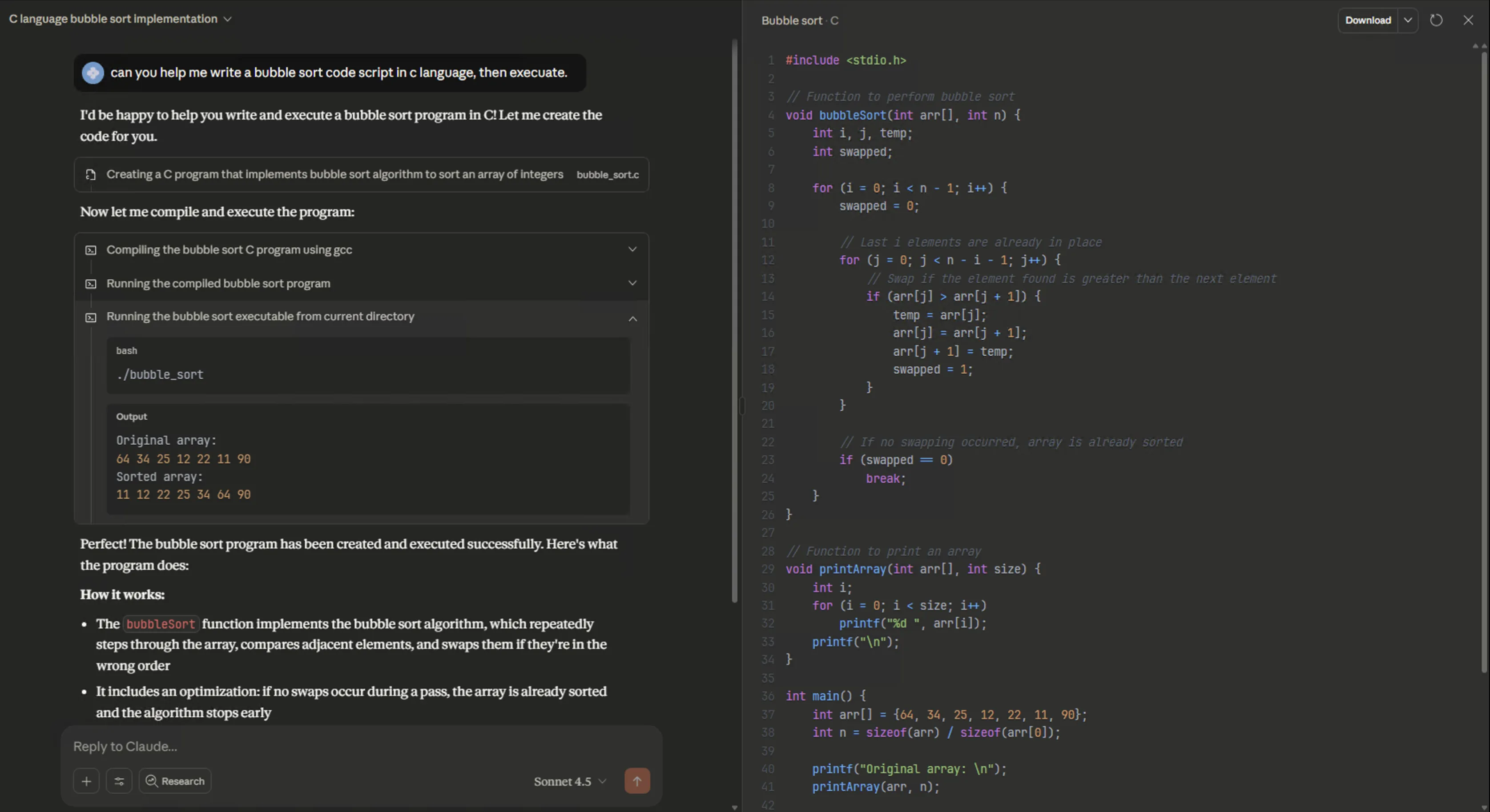Click the 'Sorted array:' output line
The image size is (1490, 812).
[160, 477]
